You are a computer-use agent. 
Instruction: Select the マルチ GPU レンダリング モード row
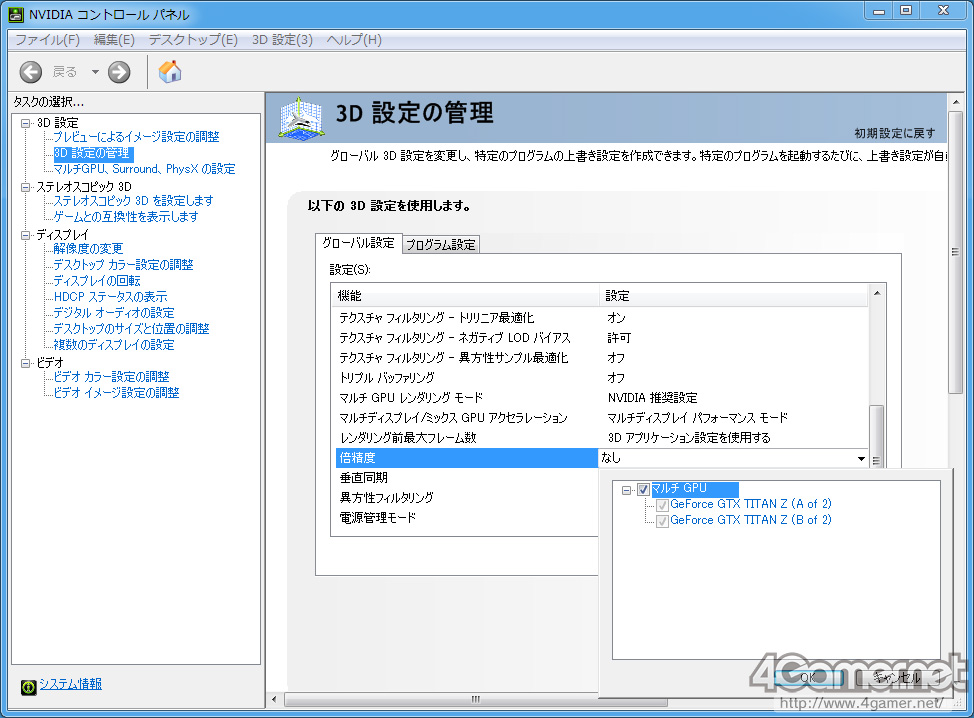coord(599,398)
